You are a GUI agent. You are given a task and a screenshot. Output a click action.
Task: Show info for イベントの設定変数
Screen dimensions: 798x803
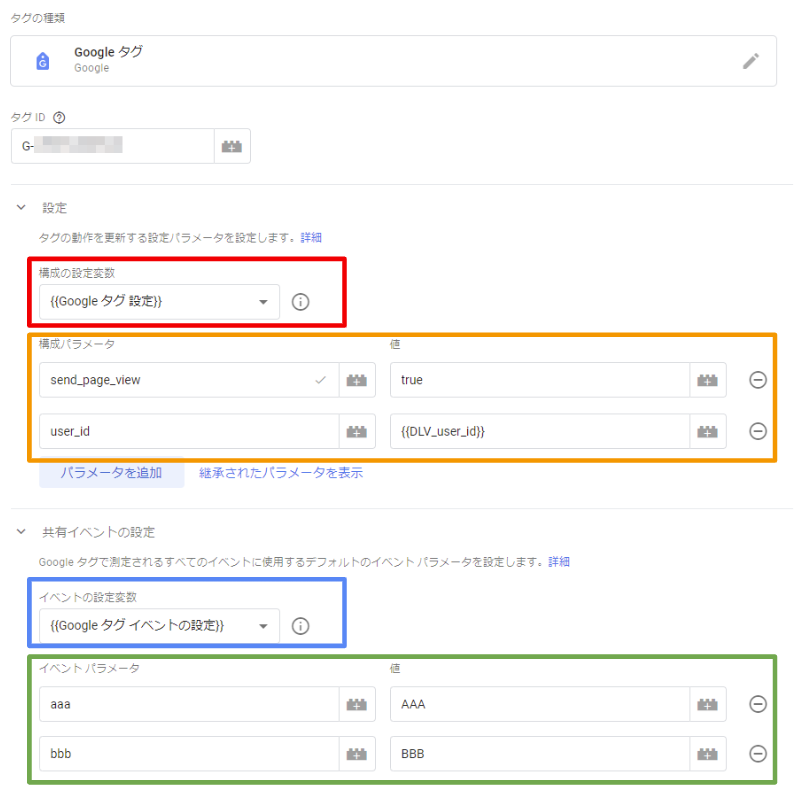coord(301,626)
